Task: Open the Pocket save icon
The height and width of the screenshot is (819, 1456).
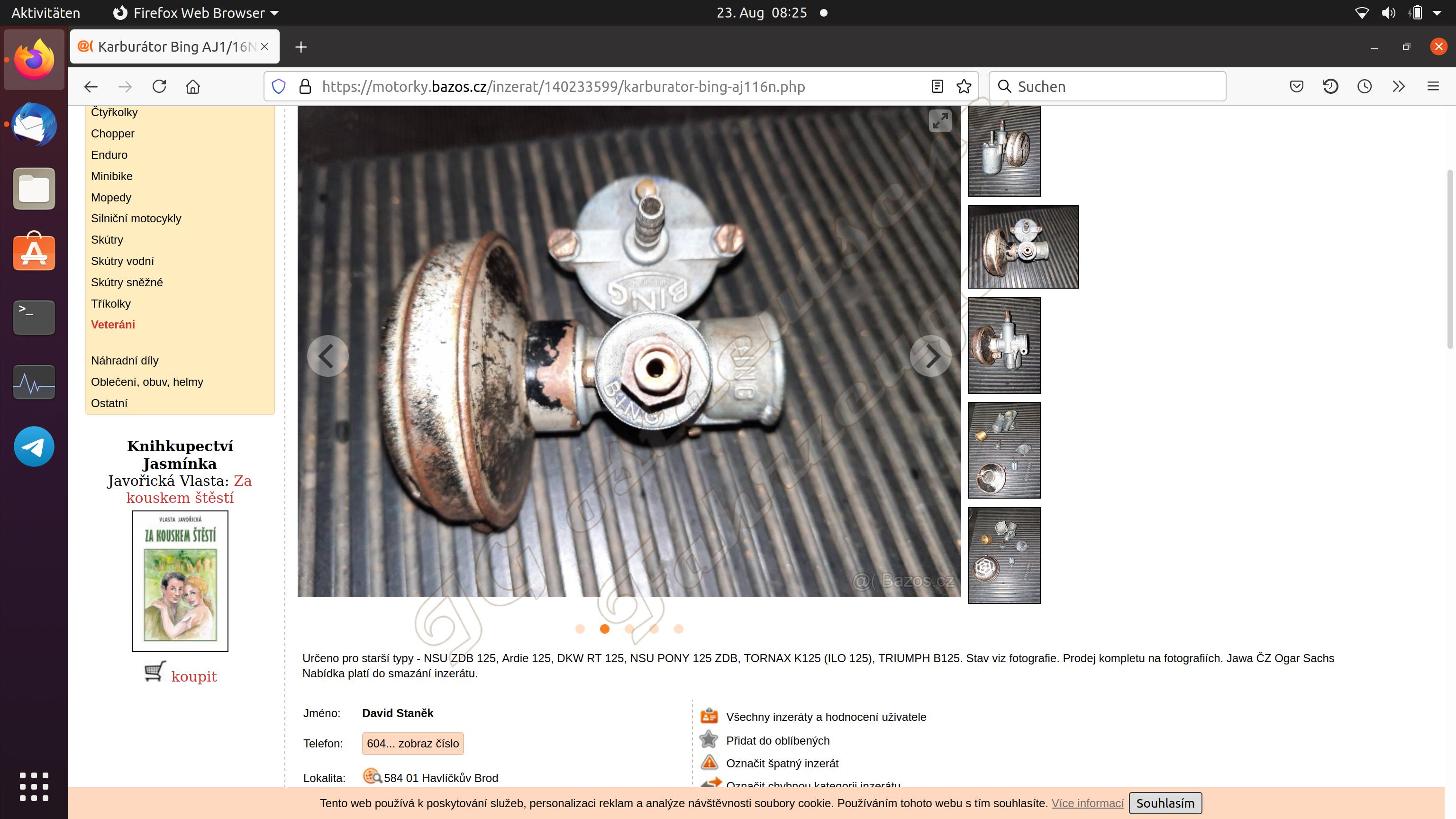Action: 1297,86
